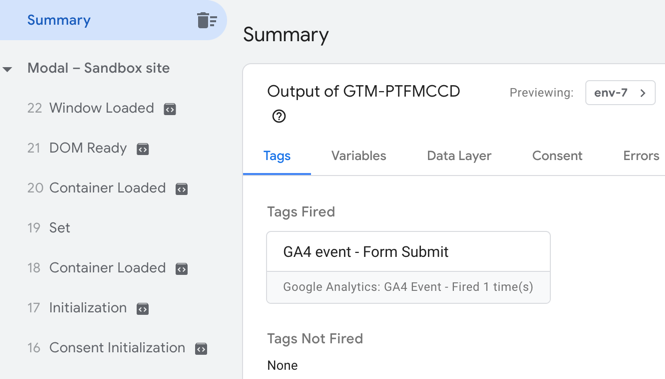Click the 'Output of GTM-PTFMCCD' title
Image resolution: width=665 pixels, height=379 pixels.
(363, 91)
